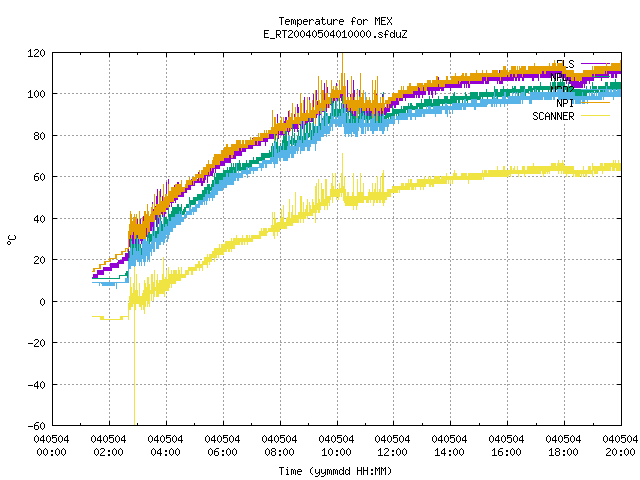Click the y-axis value '-20'
Image resolution: width=640 pixels, height=480 pixels.
tap(36, 343)
